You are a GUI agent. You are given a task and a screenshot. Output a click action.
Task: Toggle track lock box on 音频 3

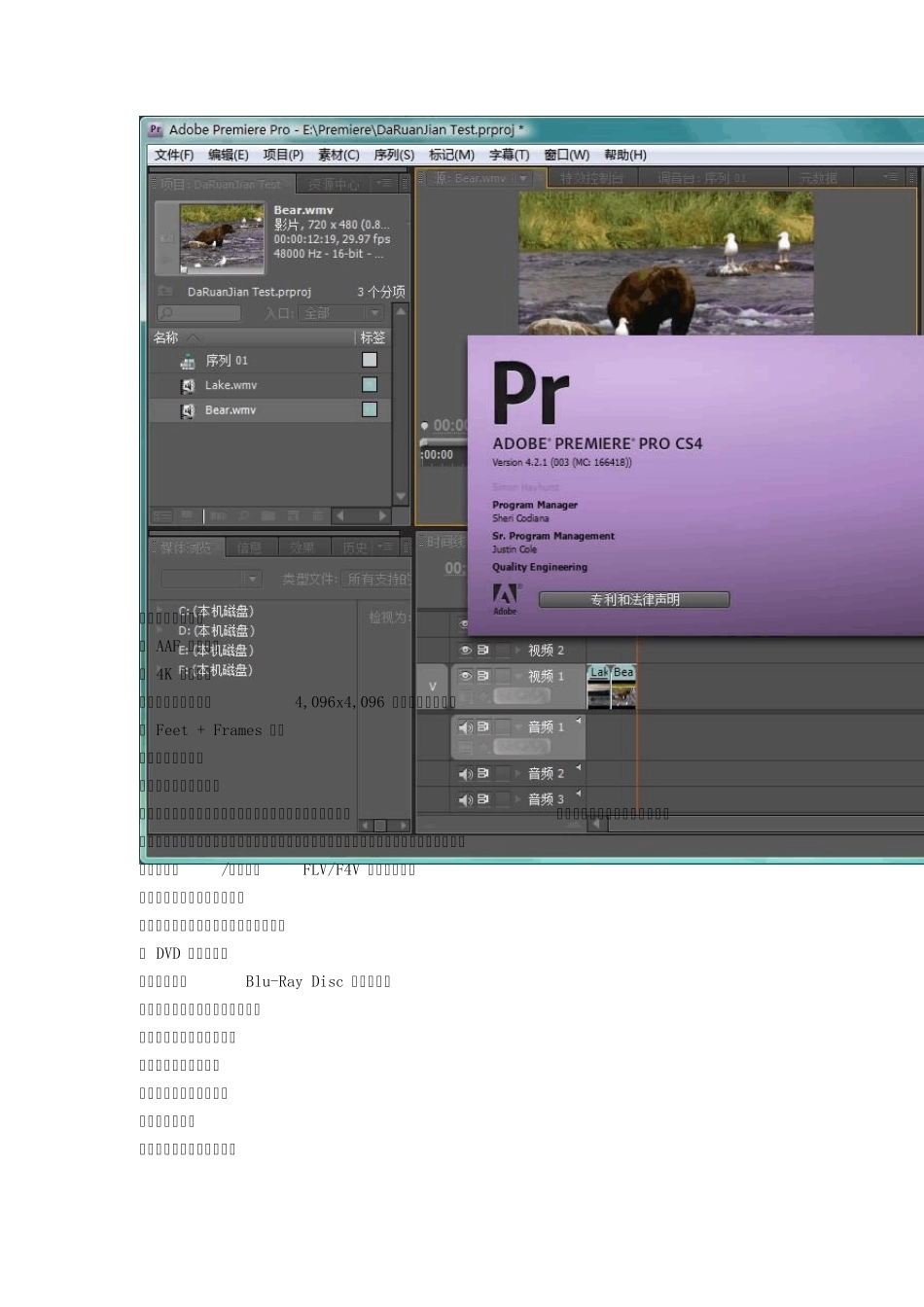[503, 799]
